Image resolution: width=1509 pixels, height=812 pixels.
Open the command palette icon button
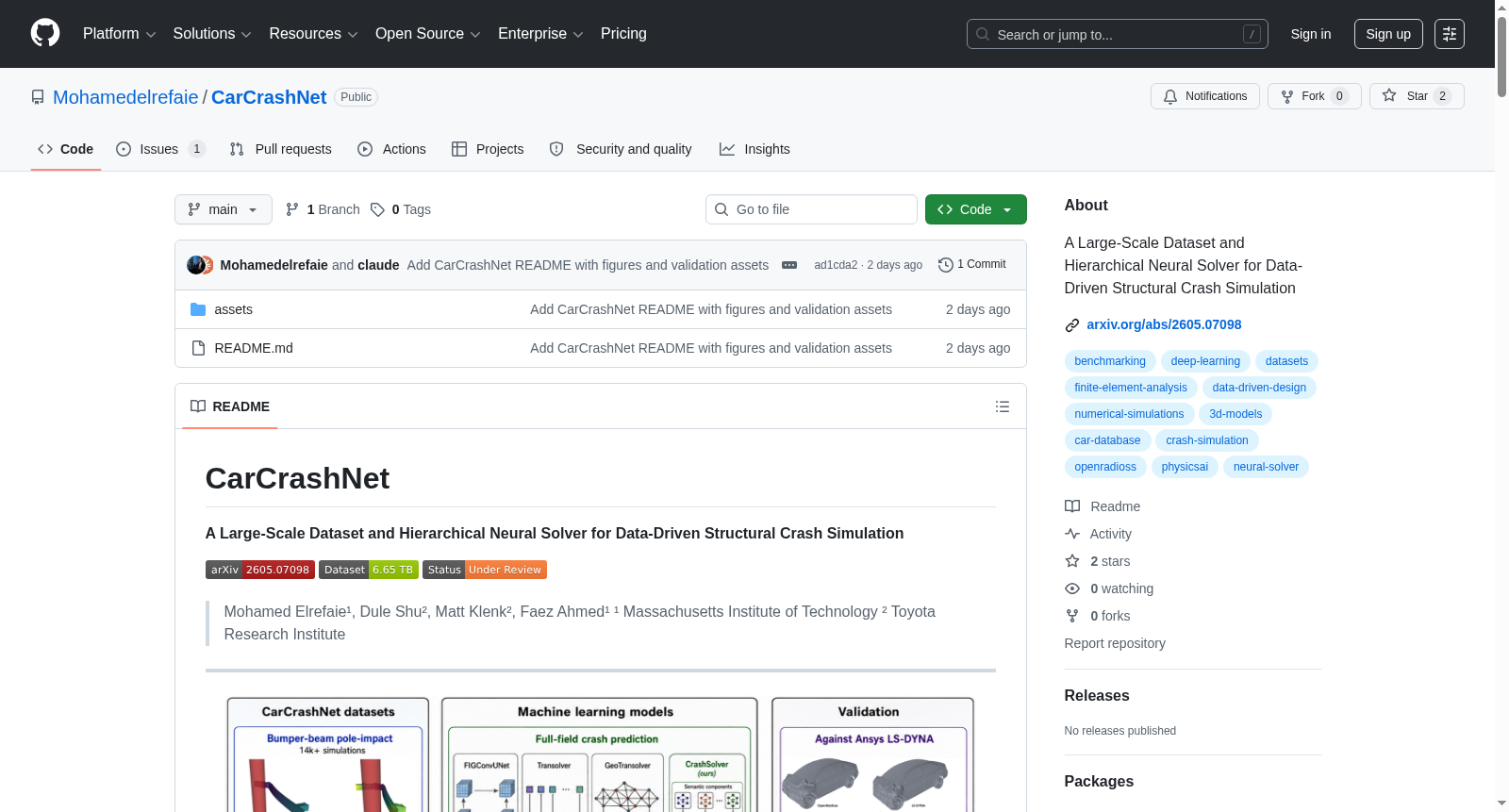[1449, 34]
